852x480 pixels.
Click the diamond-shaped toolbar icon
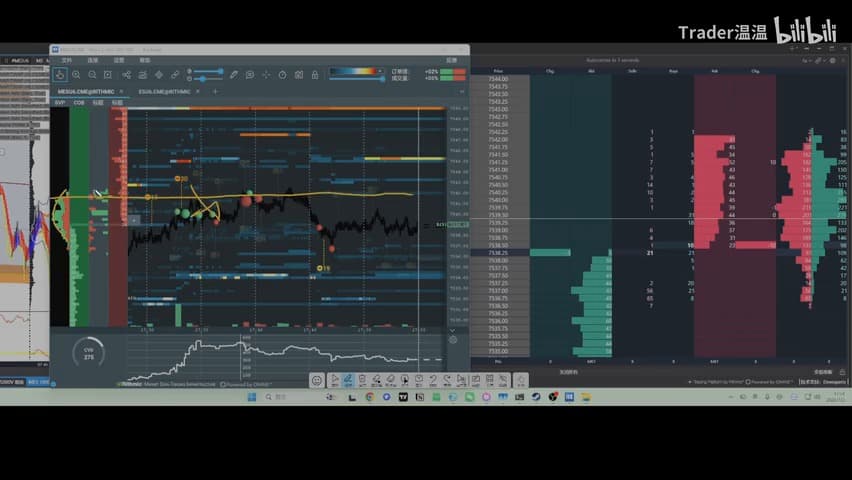point(159,75)
